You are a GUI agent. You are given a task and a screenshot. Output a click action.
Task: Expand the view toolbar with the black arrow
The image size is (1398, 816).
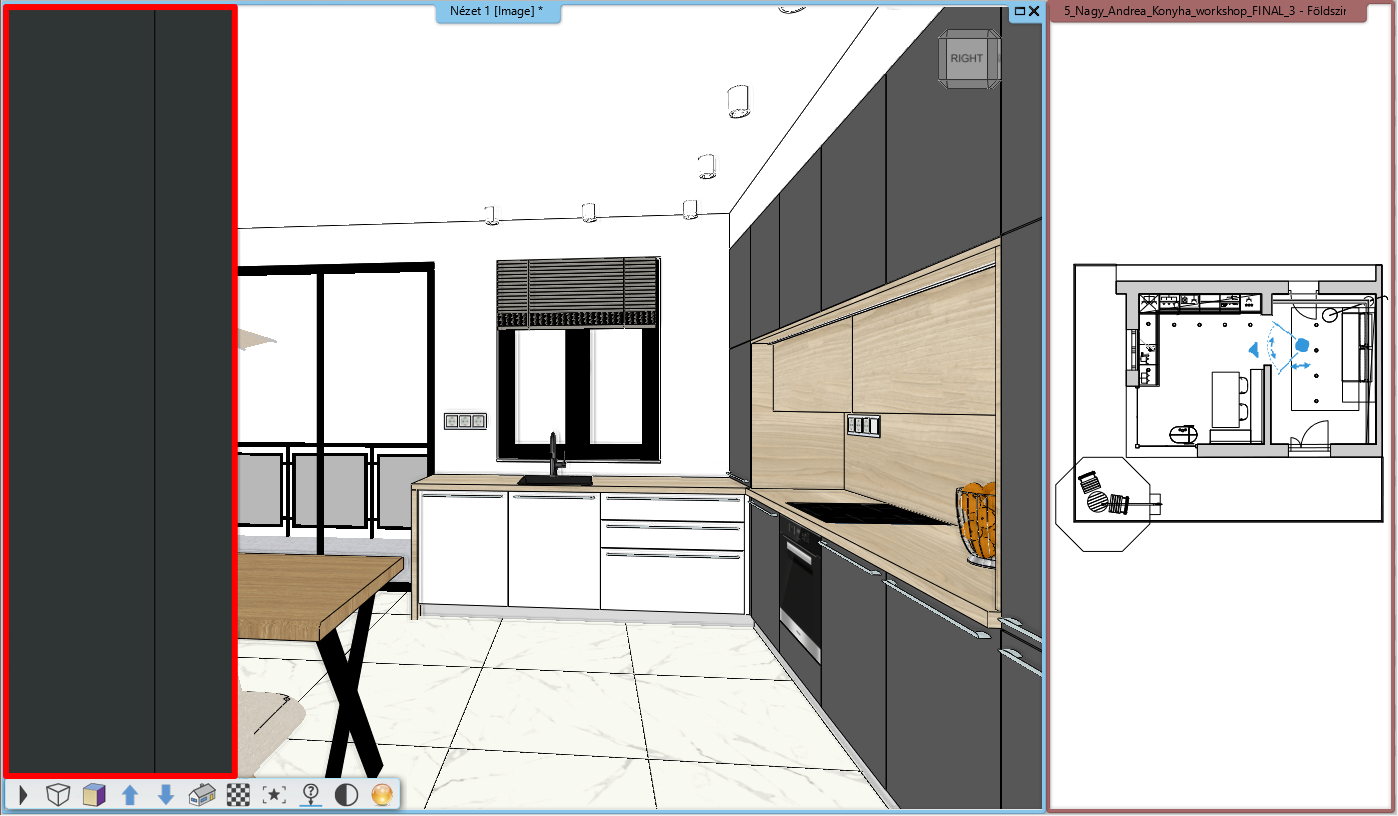point(23,795)
